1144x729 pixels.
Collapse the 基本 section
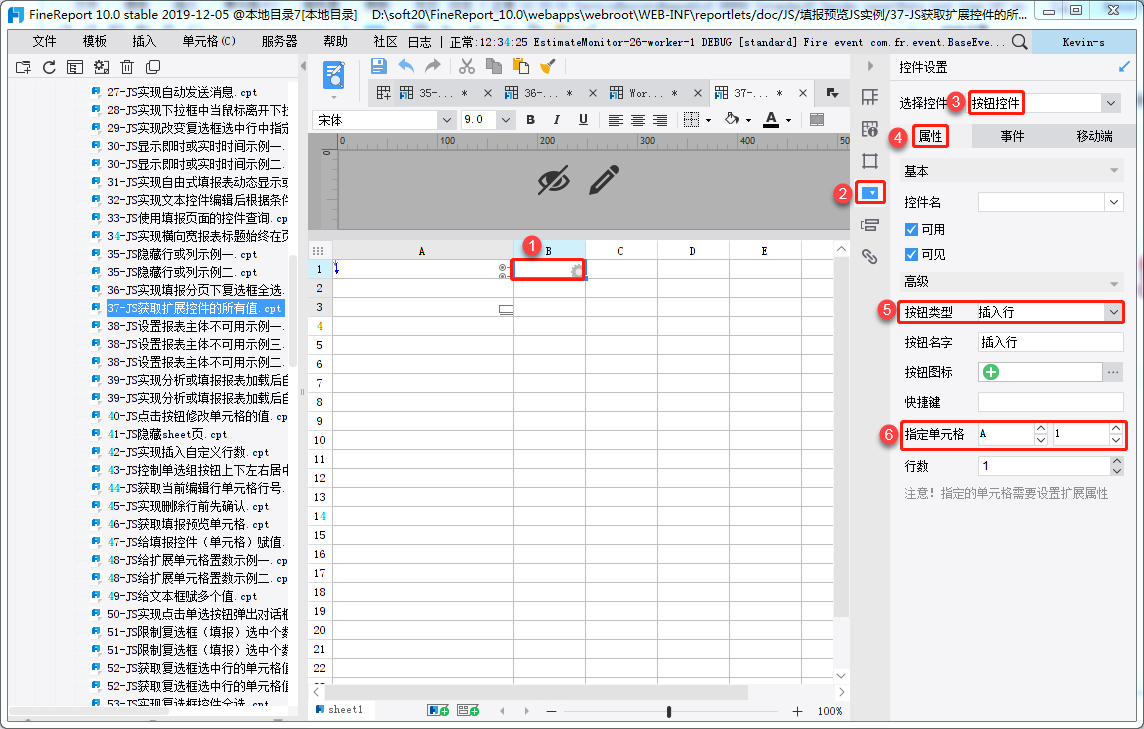tap(1114, 171)
